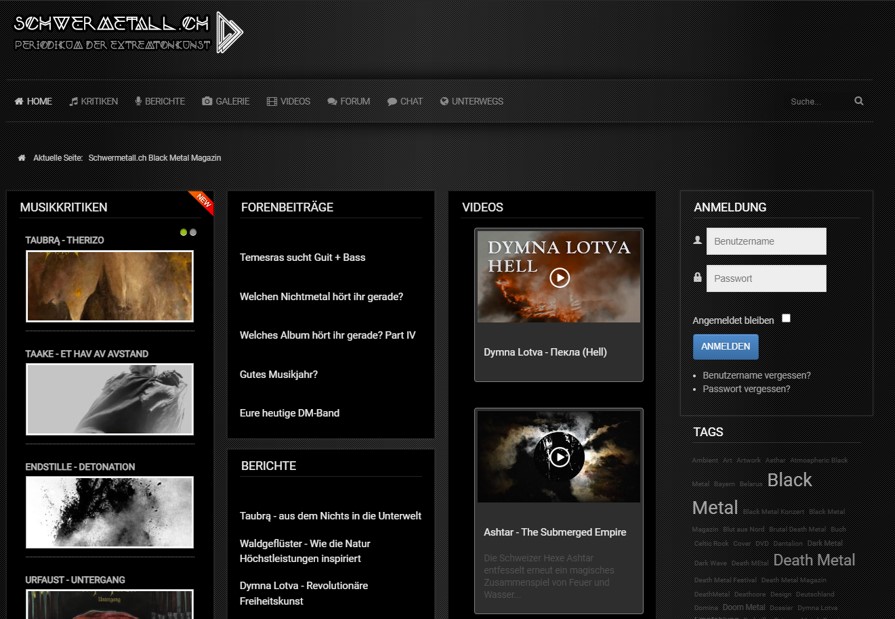Read 'Taubrą - aus dem Nichts in die Unterwelt'
Image resolution: width=895 pixels, height=619 pixels.
(x=330, y=516)
